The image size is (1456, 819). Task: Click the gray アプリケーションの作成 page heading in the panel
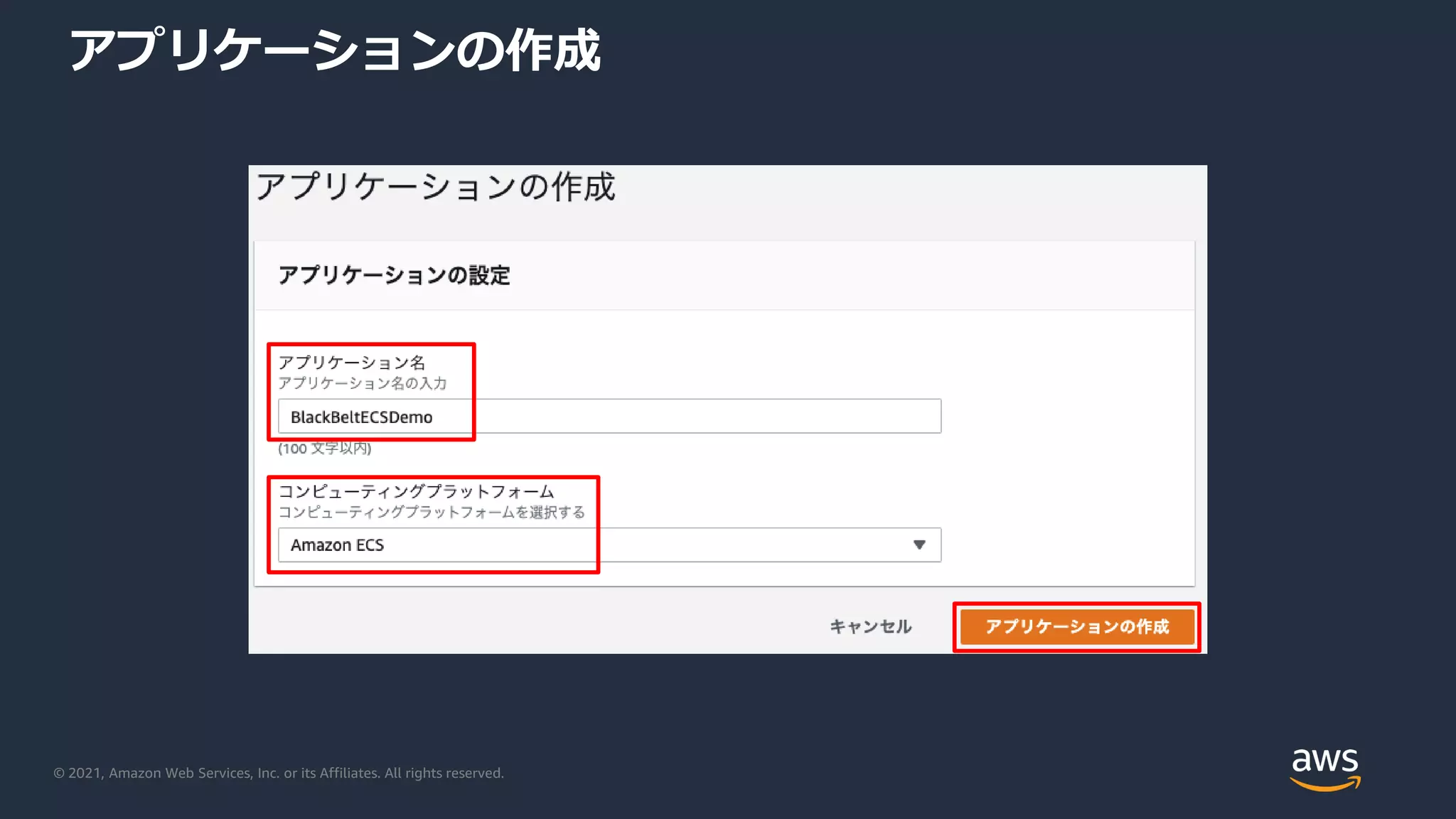(436, 187)
